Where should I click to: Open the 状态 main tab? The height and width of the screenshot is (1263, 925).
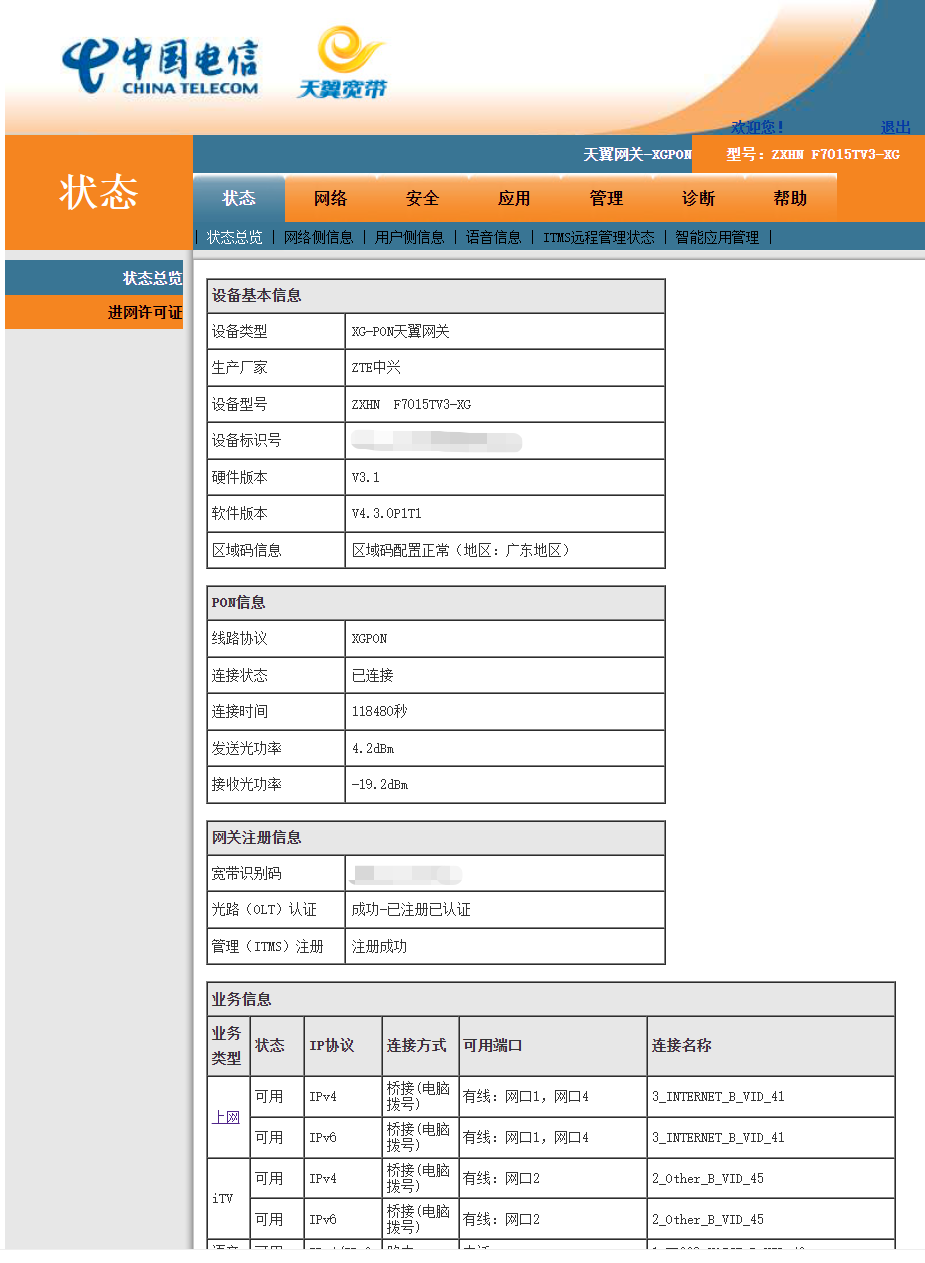click(239, 198)
